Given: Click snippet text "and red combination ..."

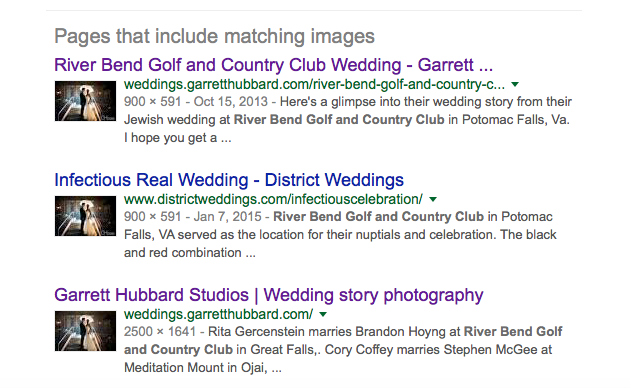Looking at the screenshot, I should [x=190, y=253].
